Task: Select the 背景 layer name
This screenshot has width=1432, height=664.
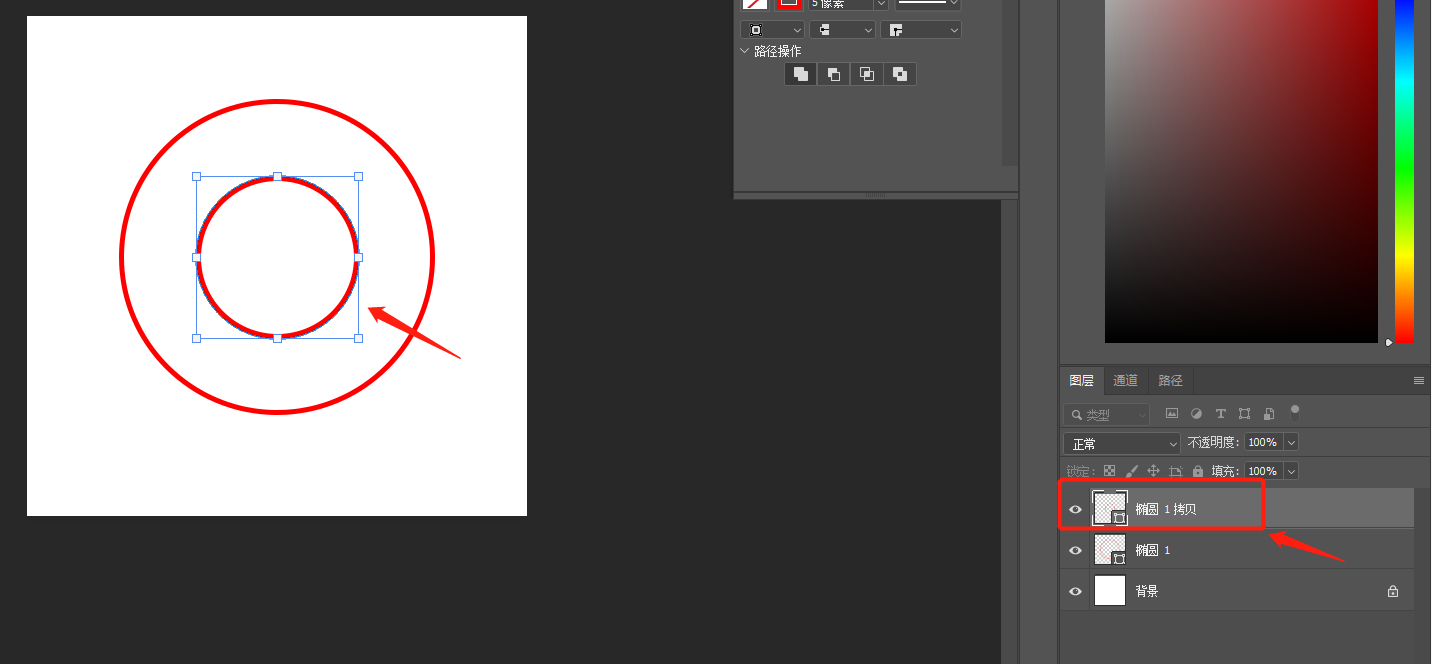Action: 1146,591
